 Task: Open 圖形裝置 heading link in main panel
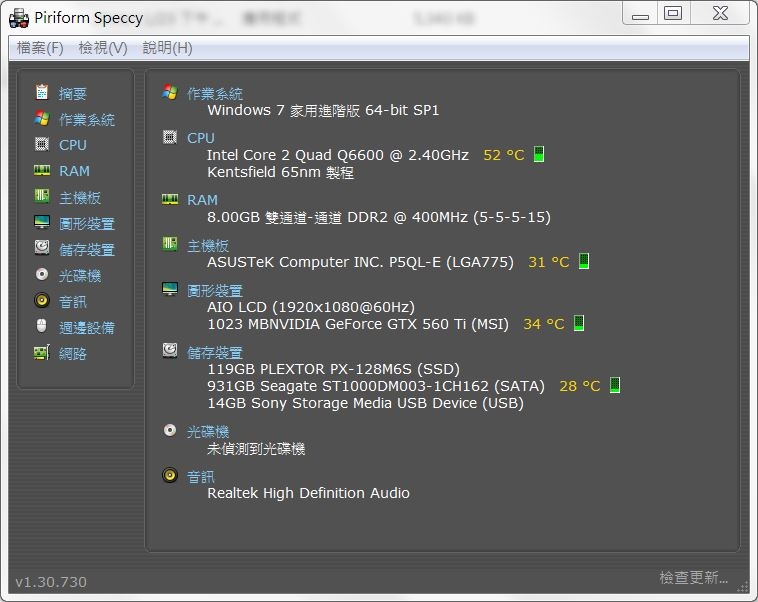point(215,291)
